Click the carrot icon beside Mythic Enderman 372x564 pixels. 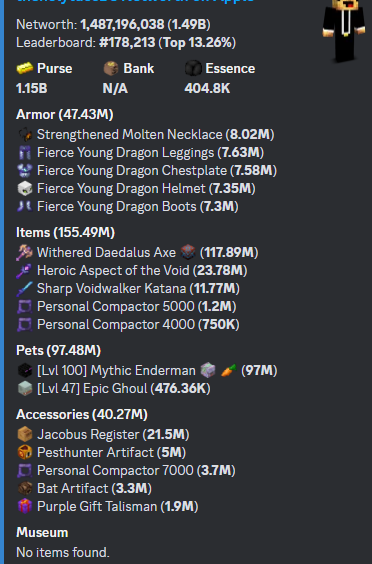(x=229, y=370)
